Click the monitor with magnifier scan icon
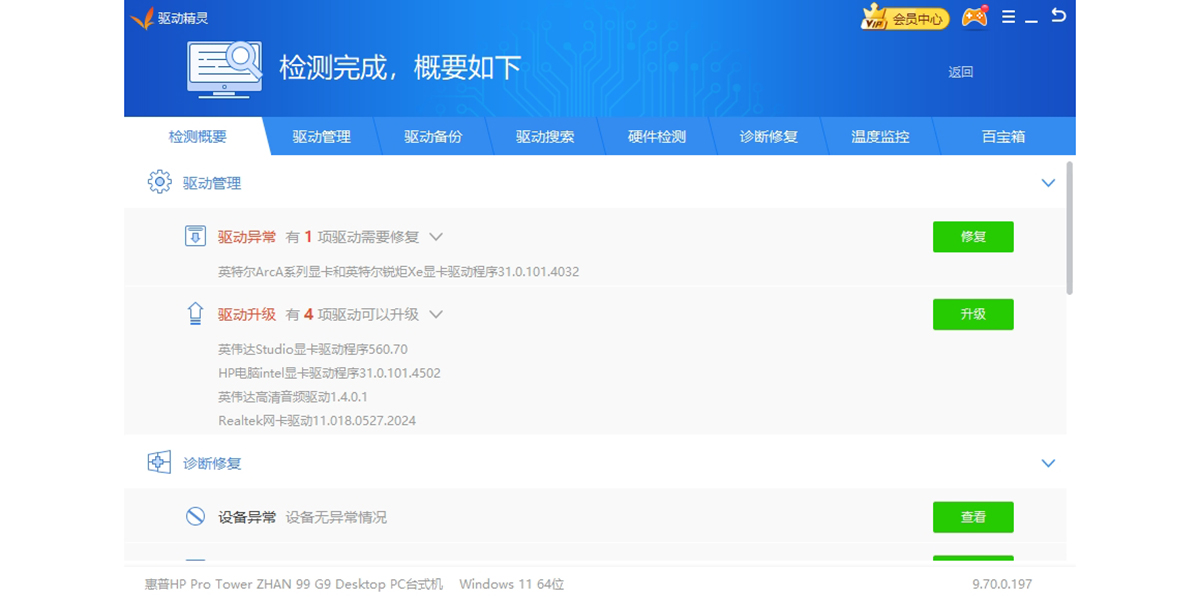 (x=225, y=69)
